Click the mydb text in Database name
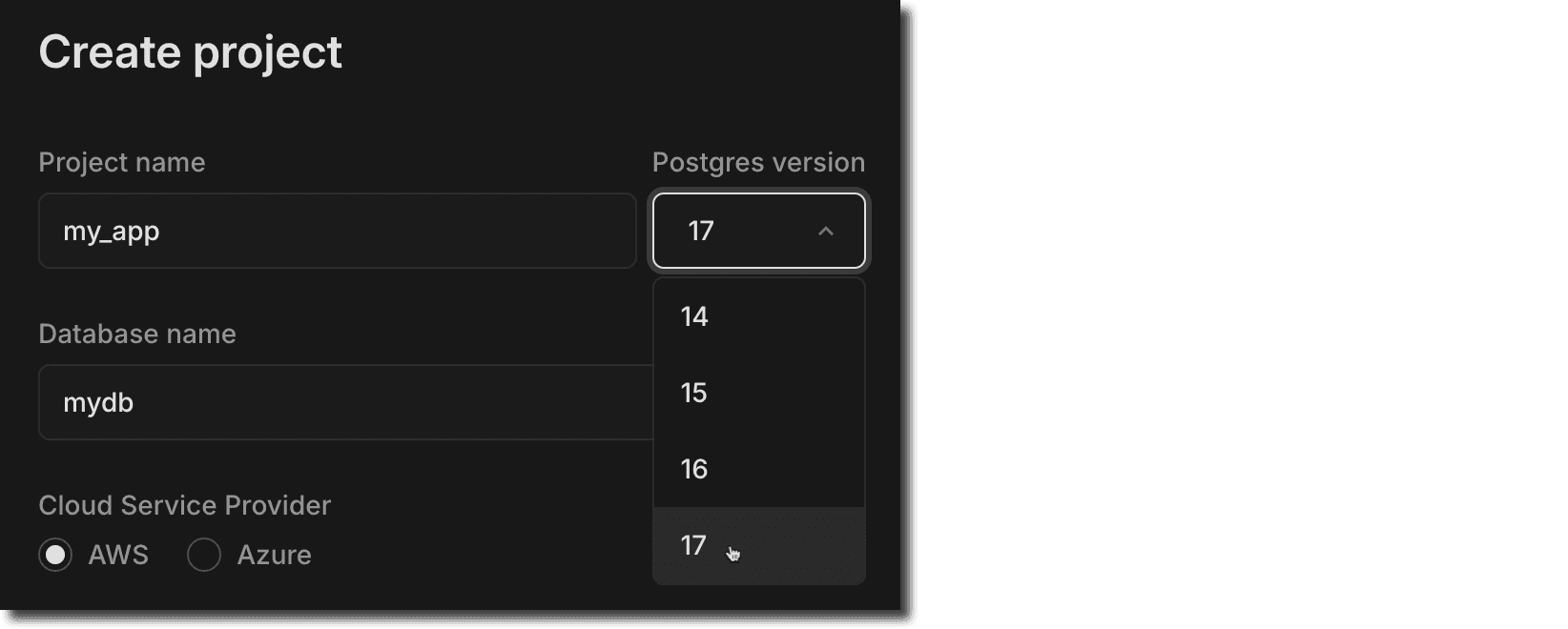Image resolution: width=1568 pixels, height=629 pixels. click(x=98, y=403)
